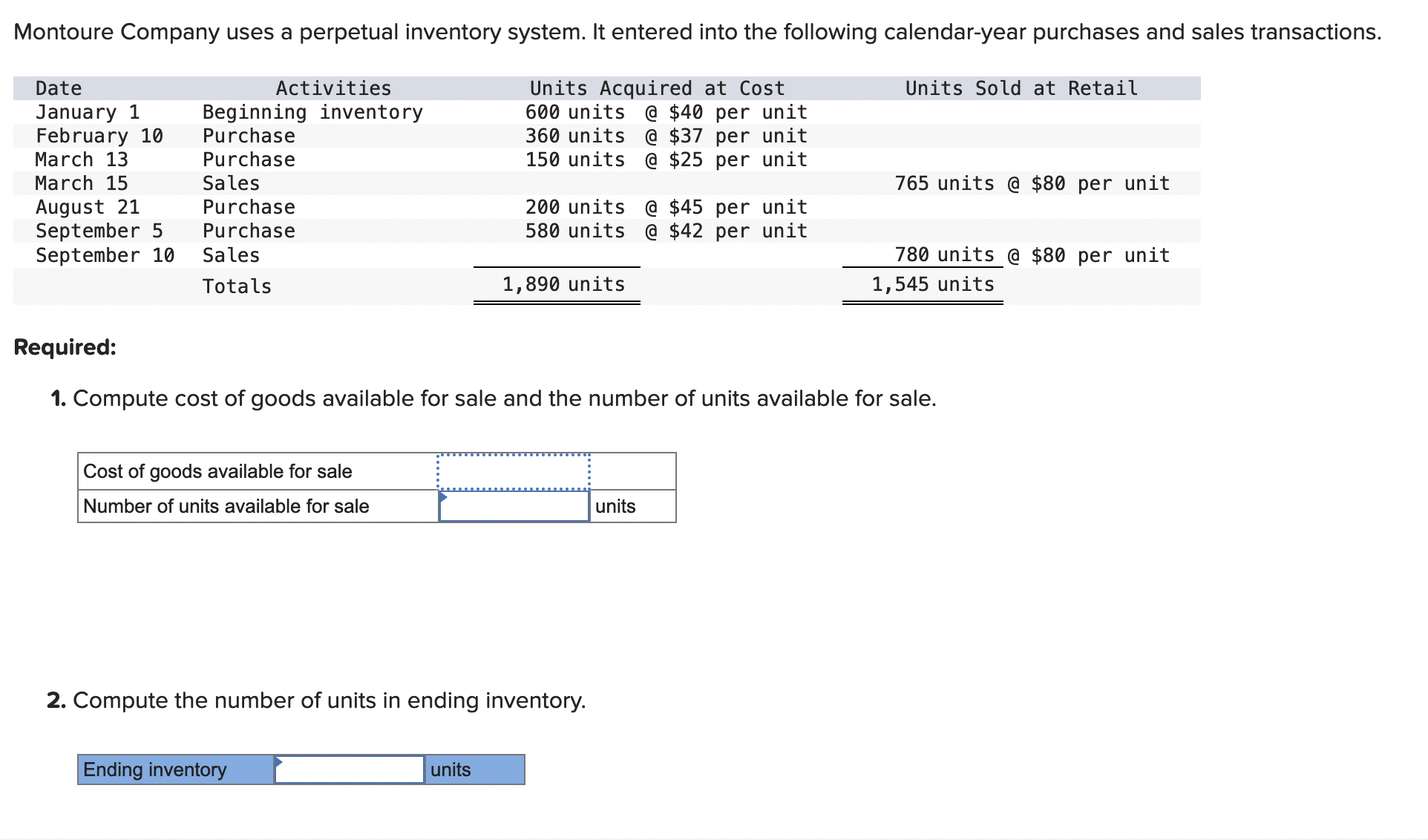Screen dimensions: 1428x840
Task: Click the September 10 Sales row
Action: (606, 255)
